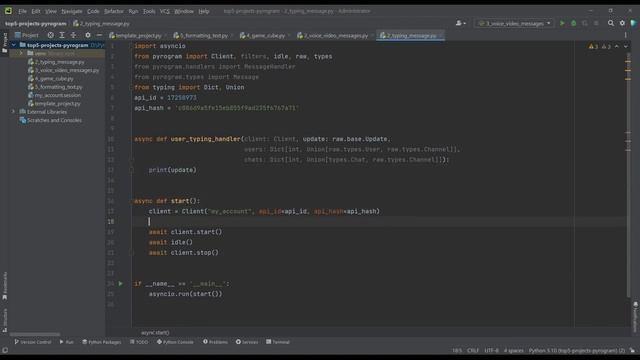This screenshot has width=640, height=360.
Task: Collapse all icon in Project panel toolbar
Action: [73, 36]
